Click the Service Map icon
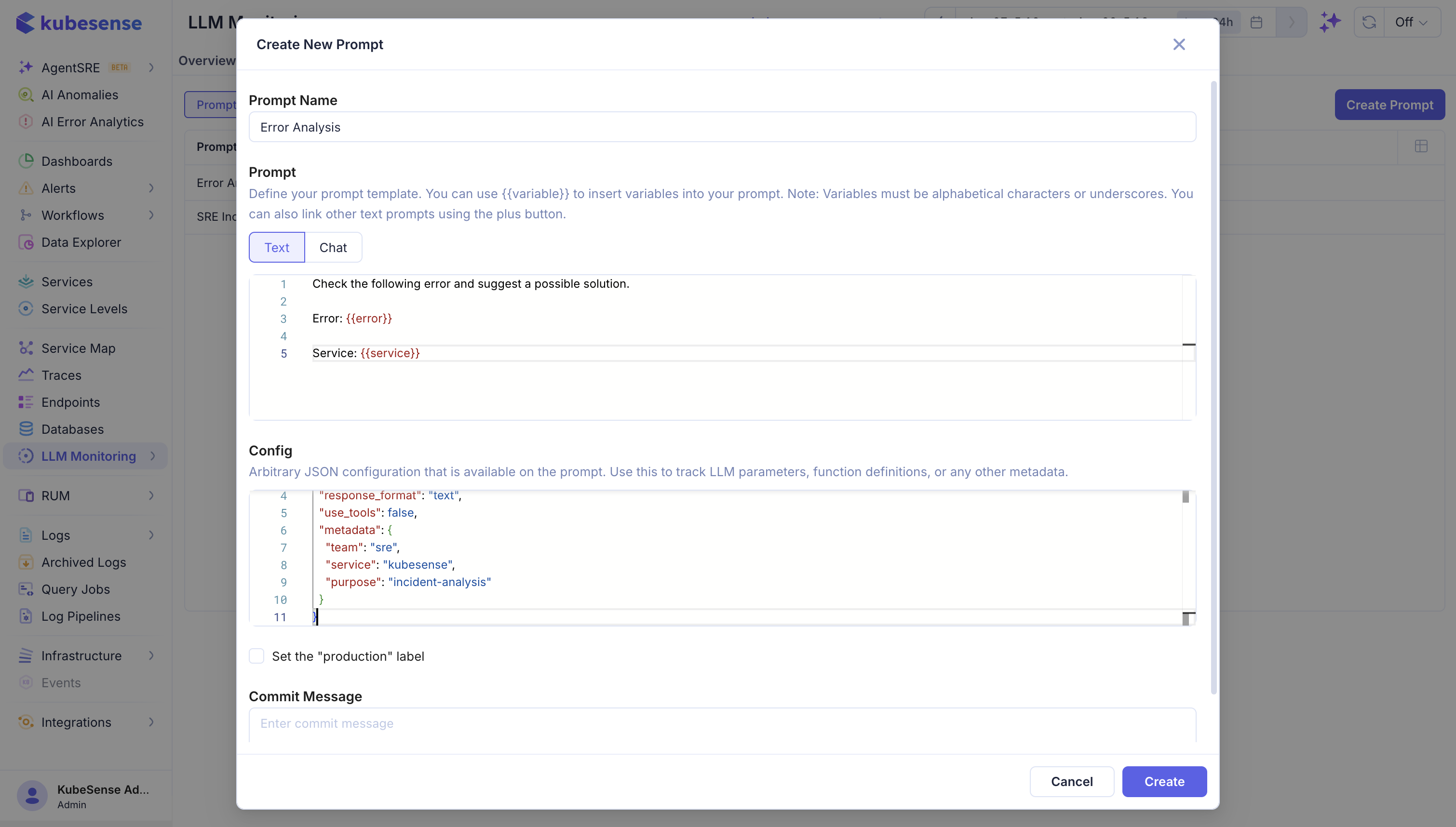Image resolution: width=1456 pixels, height=827 pixels. point(26,347)
